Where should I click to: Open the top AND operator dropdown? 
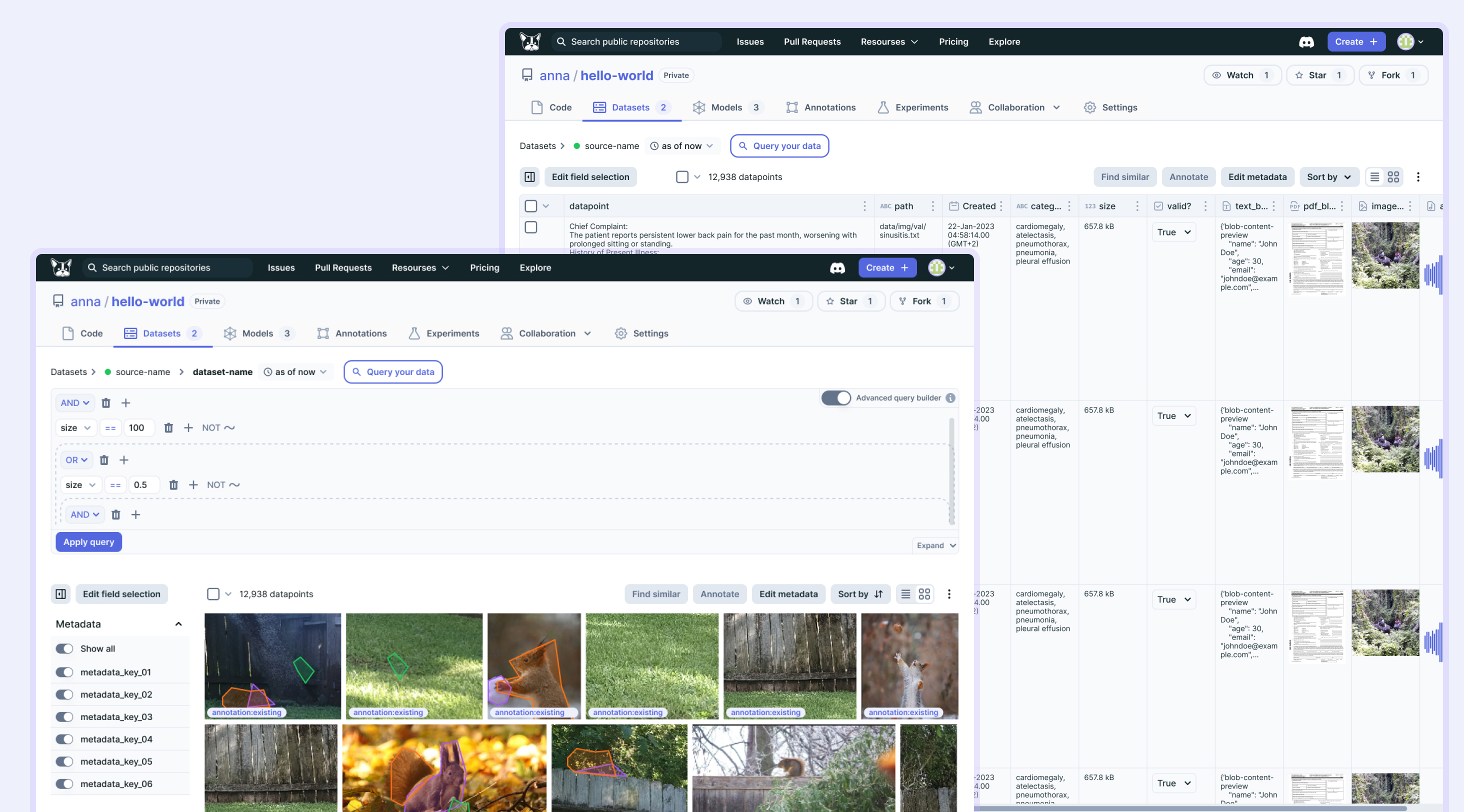pos(75,403)
